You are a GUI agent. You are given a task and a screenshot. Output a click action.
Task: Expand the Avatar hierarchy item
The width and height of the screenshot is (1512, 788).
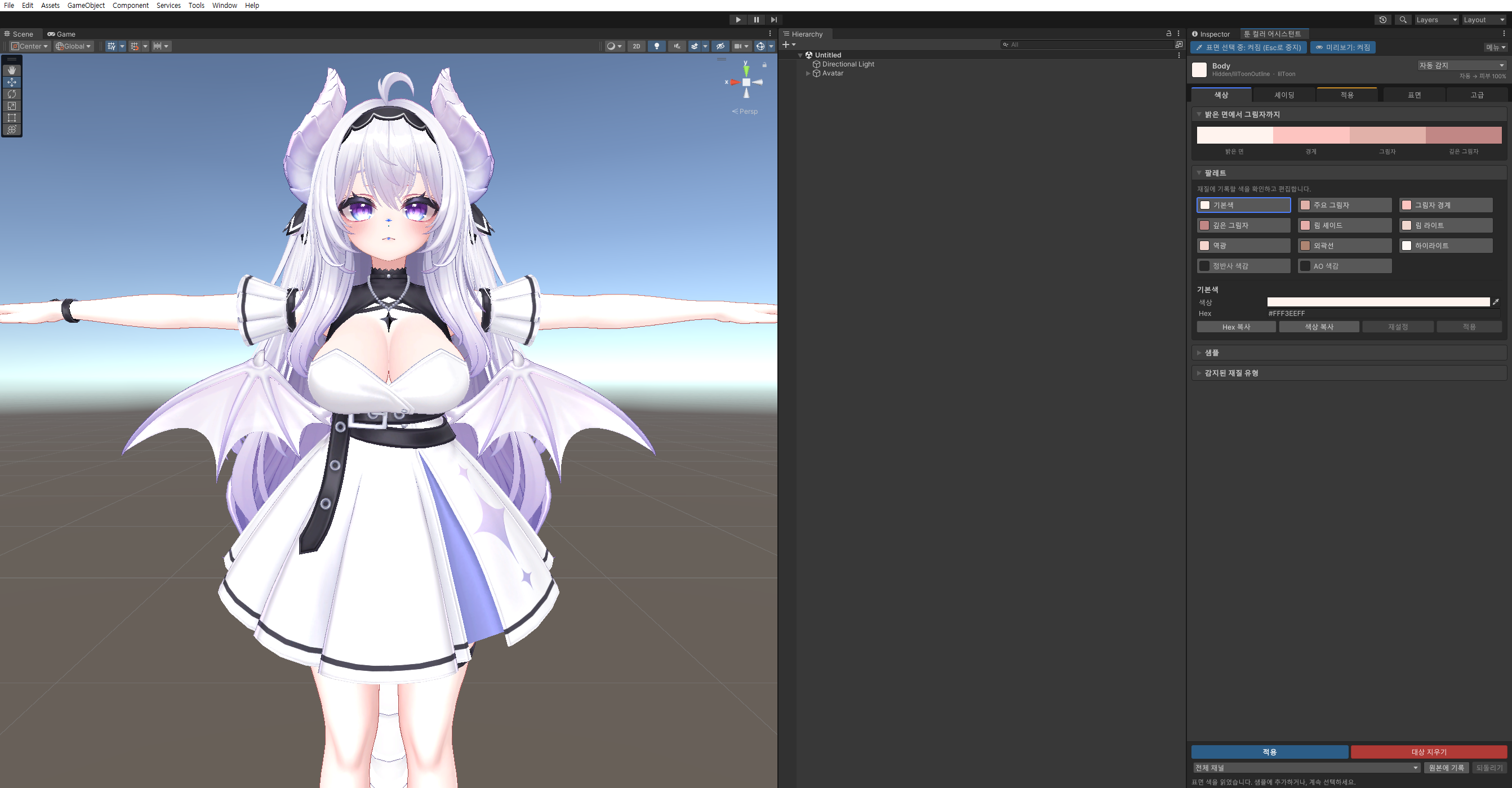808,73
